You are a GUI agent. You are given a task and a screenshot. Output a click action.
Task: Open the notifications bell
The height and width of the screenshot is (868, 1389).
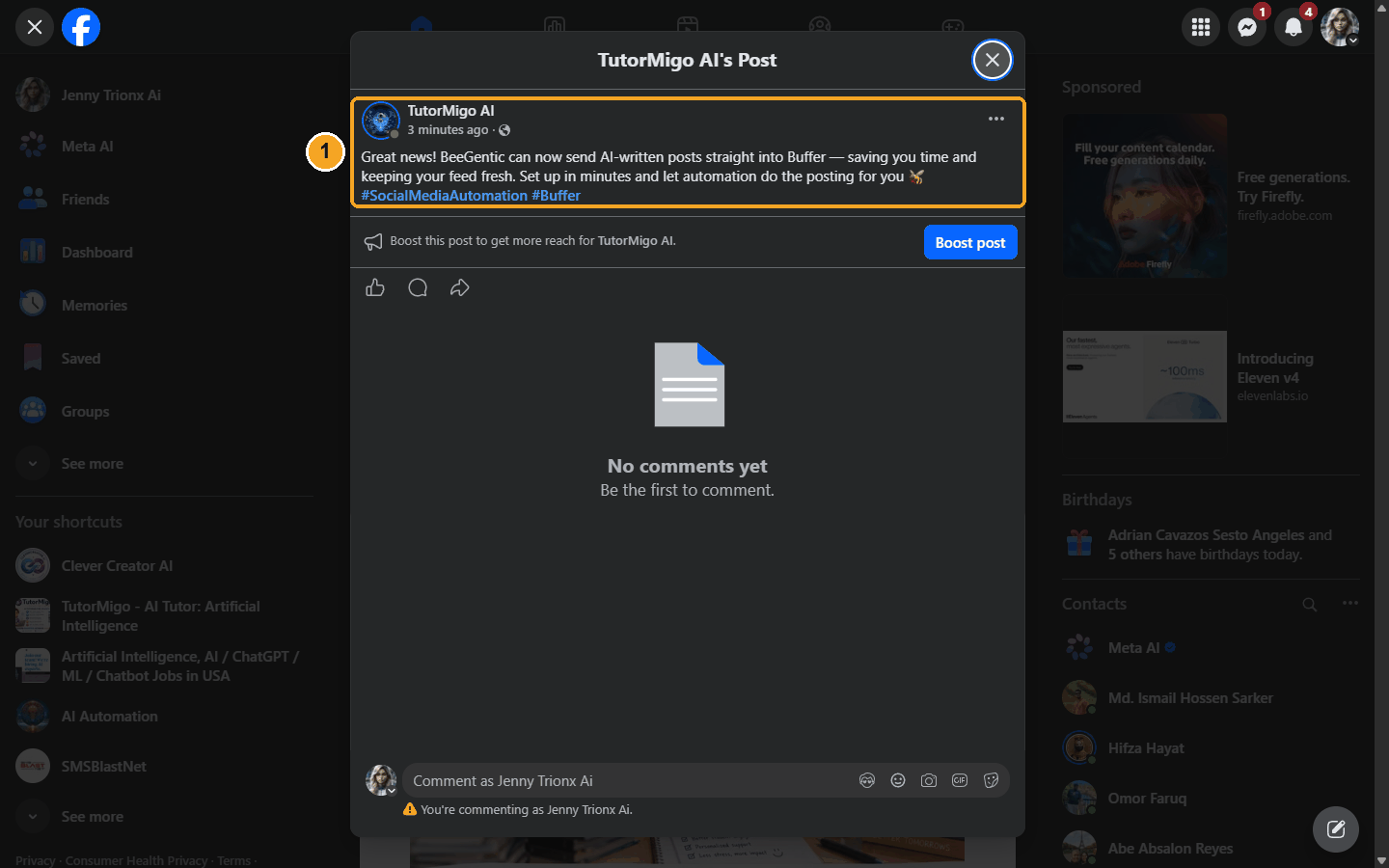tap(1294, 27)
